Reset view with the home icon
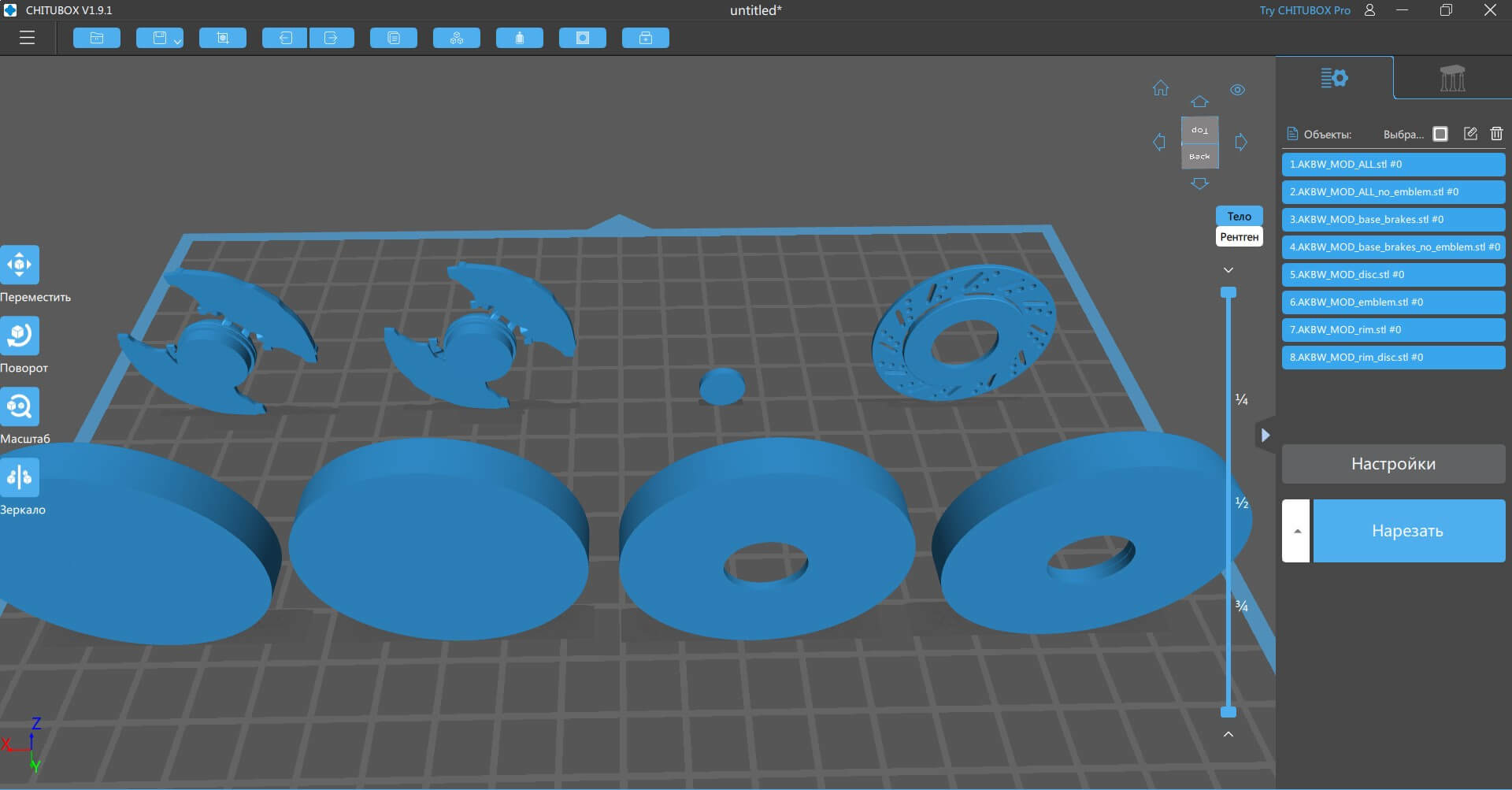Viewport: 1512px width, 790px height. pos(1161,88)
